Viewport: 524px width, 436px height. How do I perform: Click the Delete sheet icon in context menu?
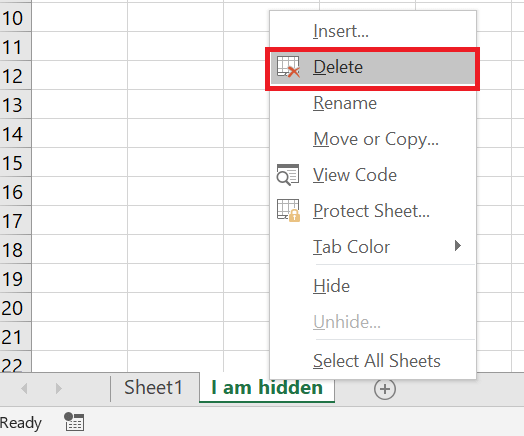288,67
